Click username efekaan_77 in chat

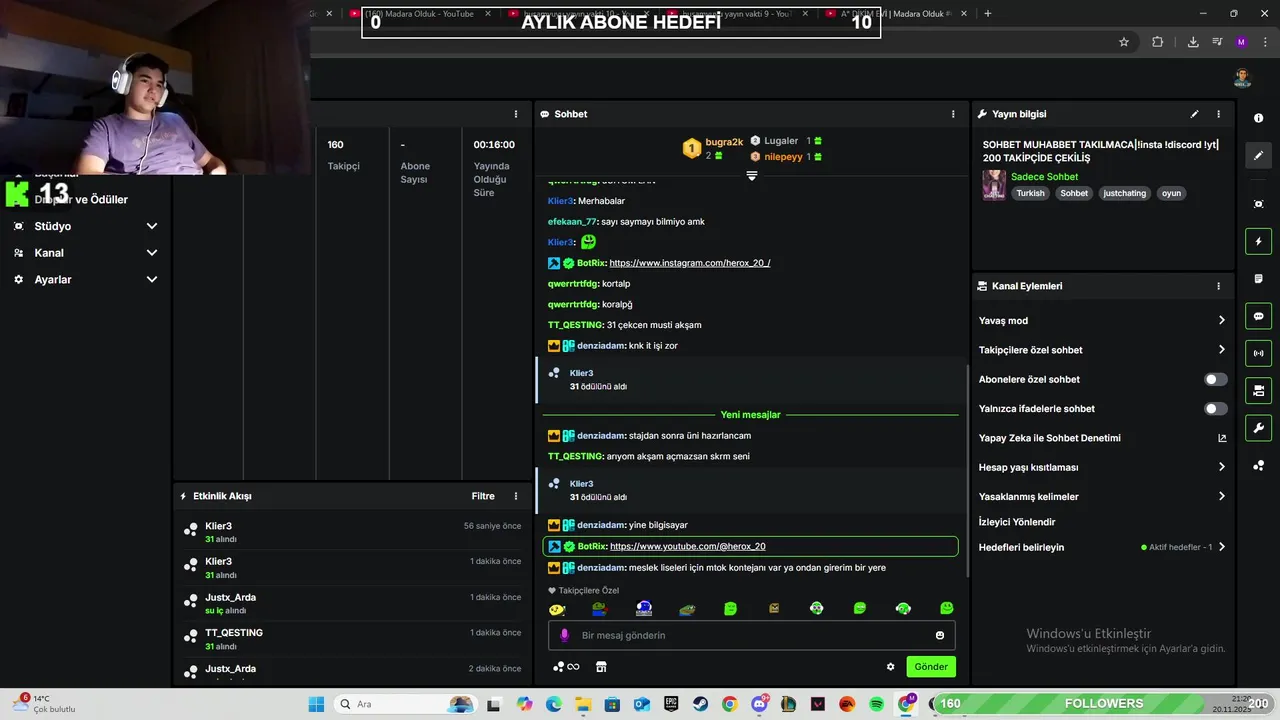[573, 222]
